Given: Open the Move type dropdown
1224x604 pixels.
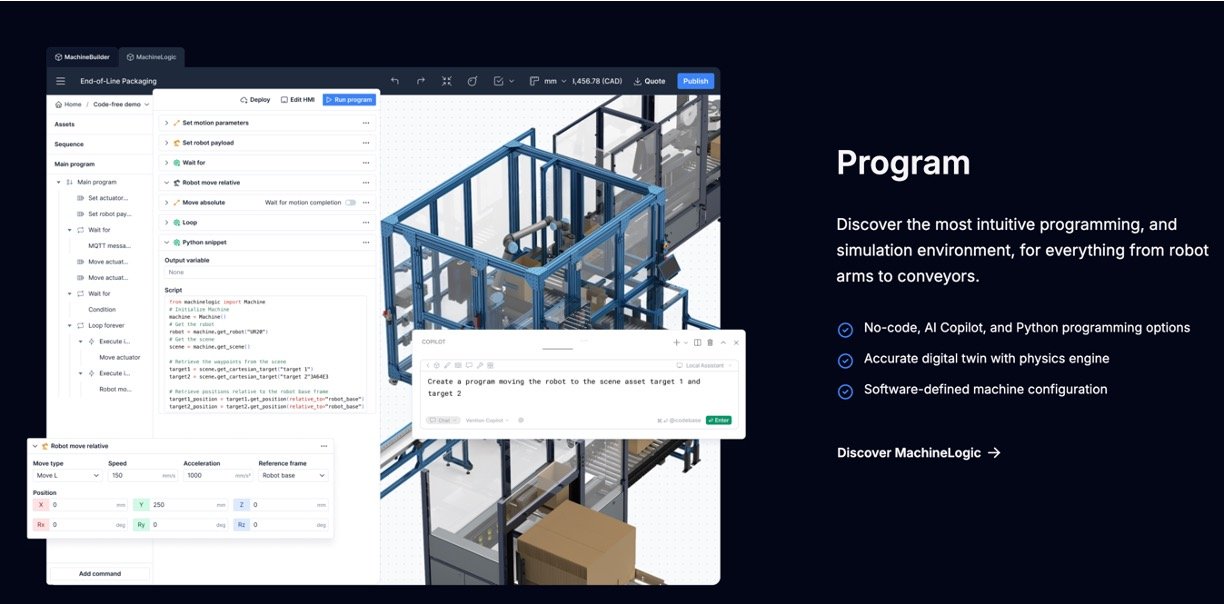Looking at the screenshot, I should tap(68, 476).
